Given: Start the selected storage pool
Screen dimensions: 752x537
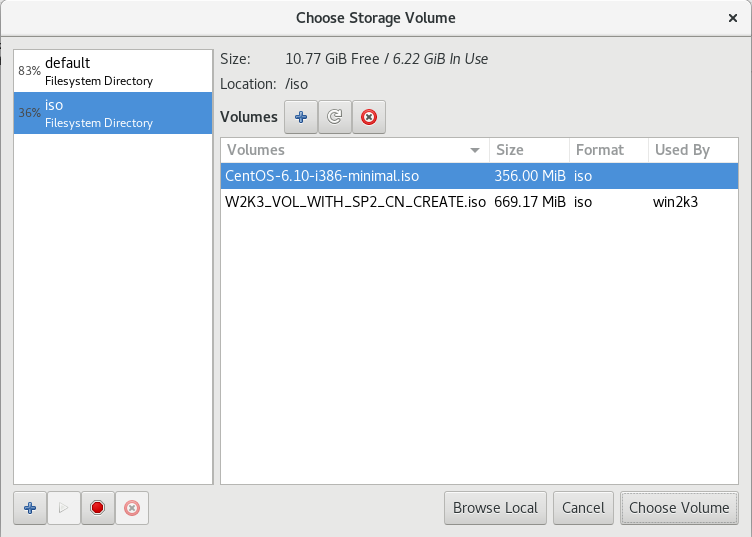Looking at the screenshot, I should click(63, 508).
